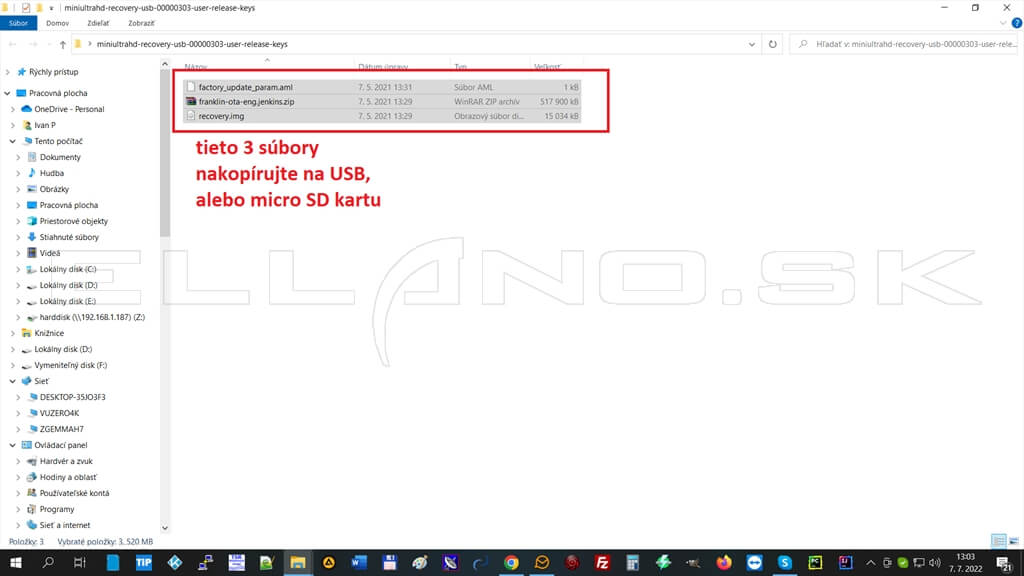Expand the Tento počítač tree node
Image resolution: width=1024 pixels, height=576 pixels.
pos(11,141)
